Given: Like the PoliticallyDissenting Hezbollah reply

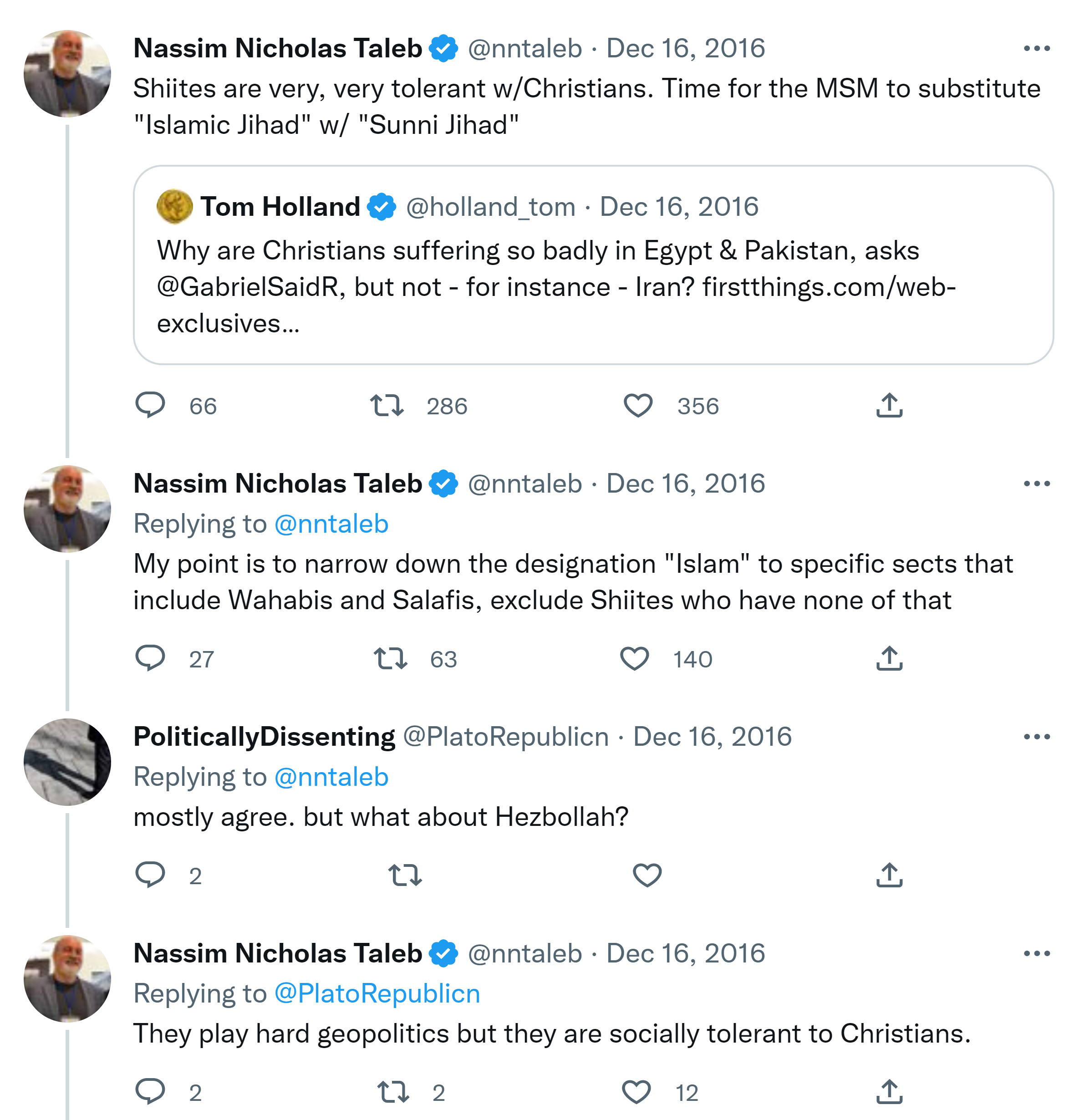Looking at the screenshot, I should 647,875.
